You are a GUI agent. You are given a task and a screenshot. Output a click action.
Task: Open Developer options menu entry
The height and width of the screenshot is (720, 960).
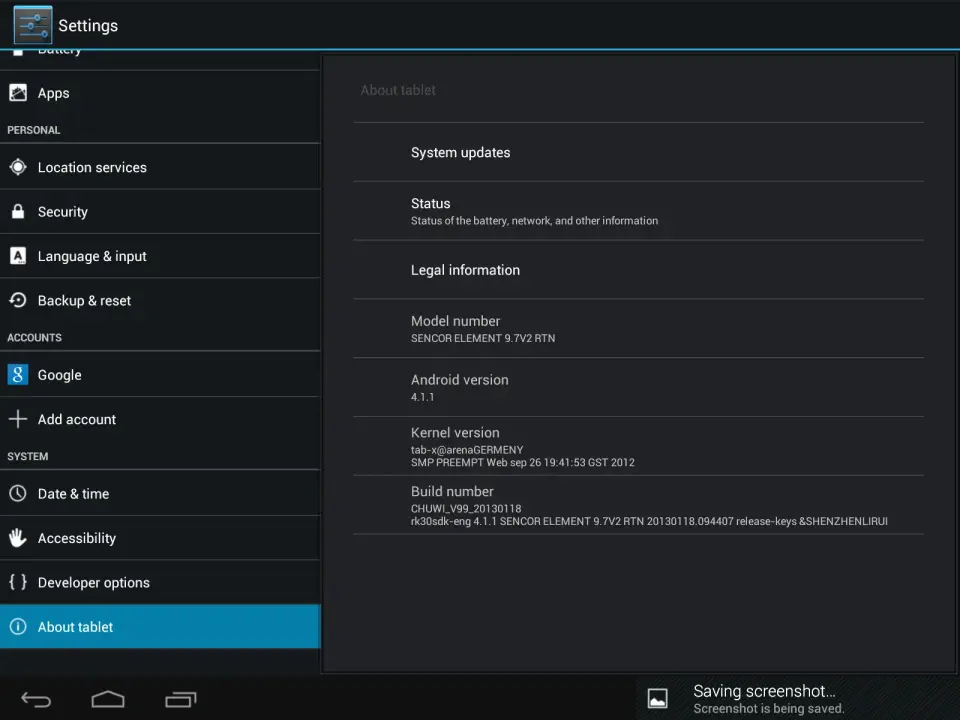tap(93, 583)
